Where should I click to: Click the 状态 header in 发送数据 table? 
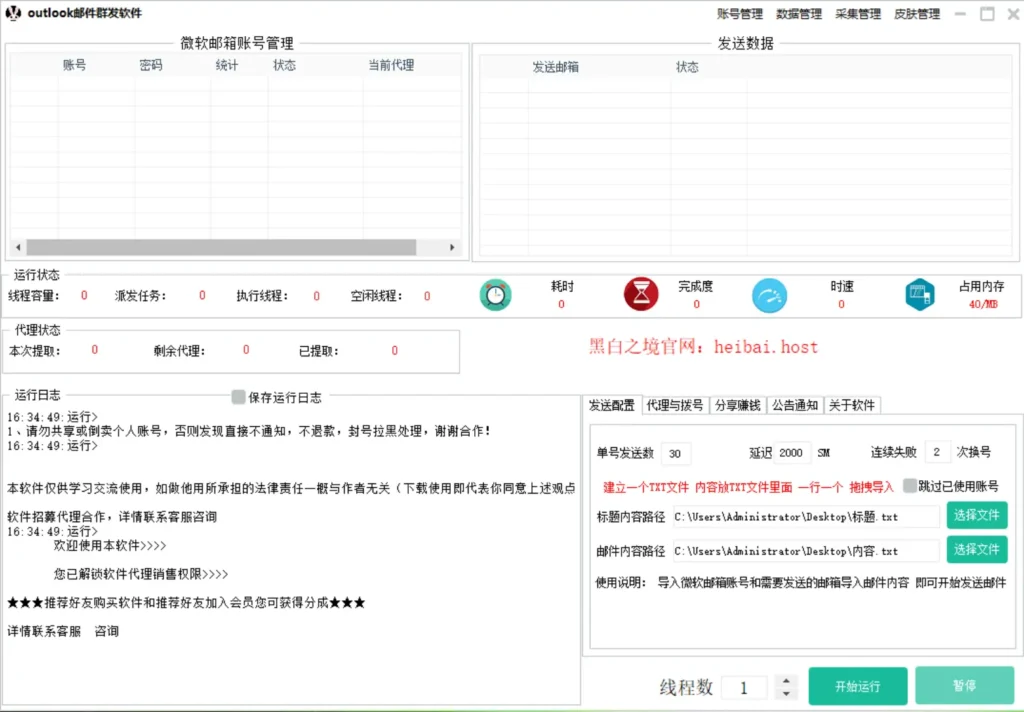687,67
